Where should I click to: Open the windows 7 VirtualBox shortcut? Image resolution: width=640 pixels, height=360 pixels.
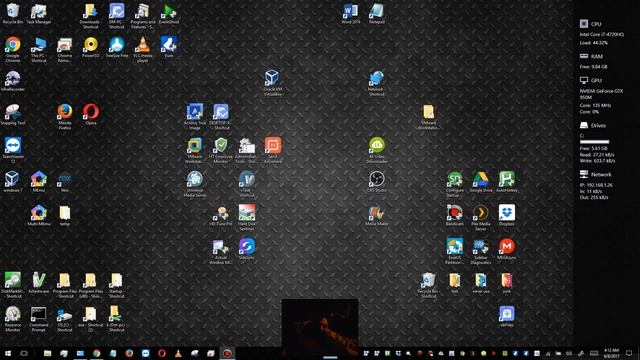[13, 182]
